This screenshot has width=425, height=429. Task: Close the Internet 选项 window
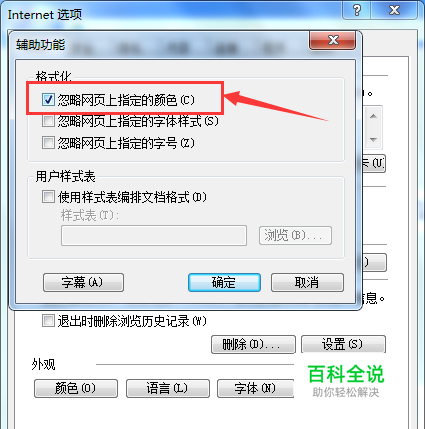pyautogui.click(x=394, y=11)
